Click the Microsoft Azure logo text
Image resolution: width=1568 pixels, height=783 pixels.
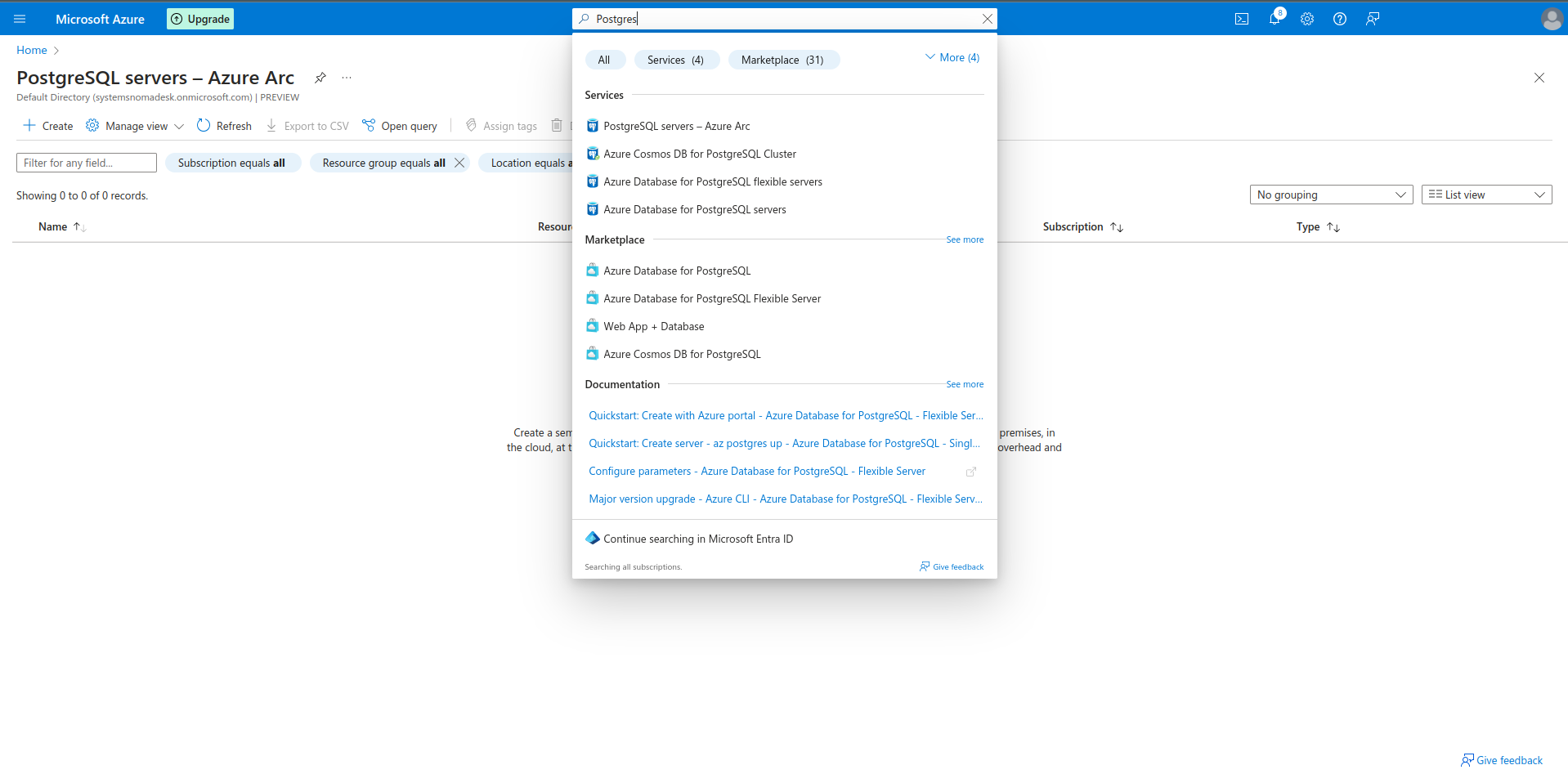[x=100, y=19]
